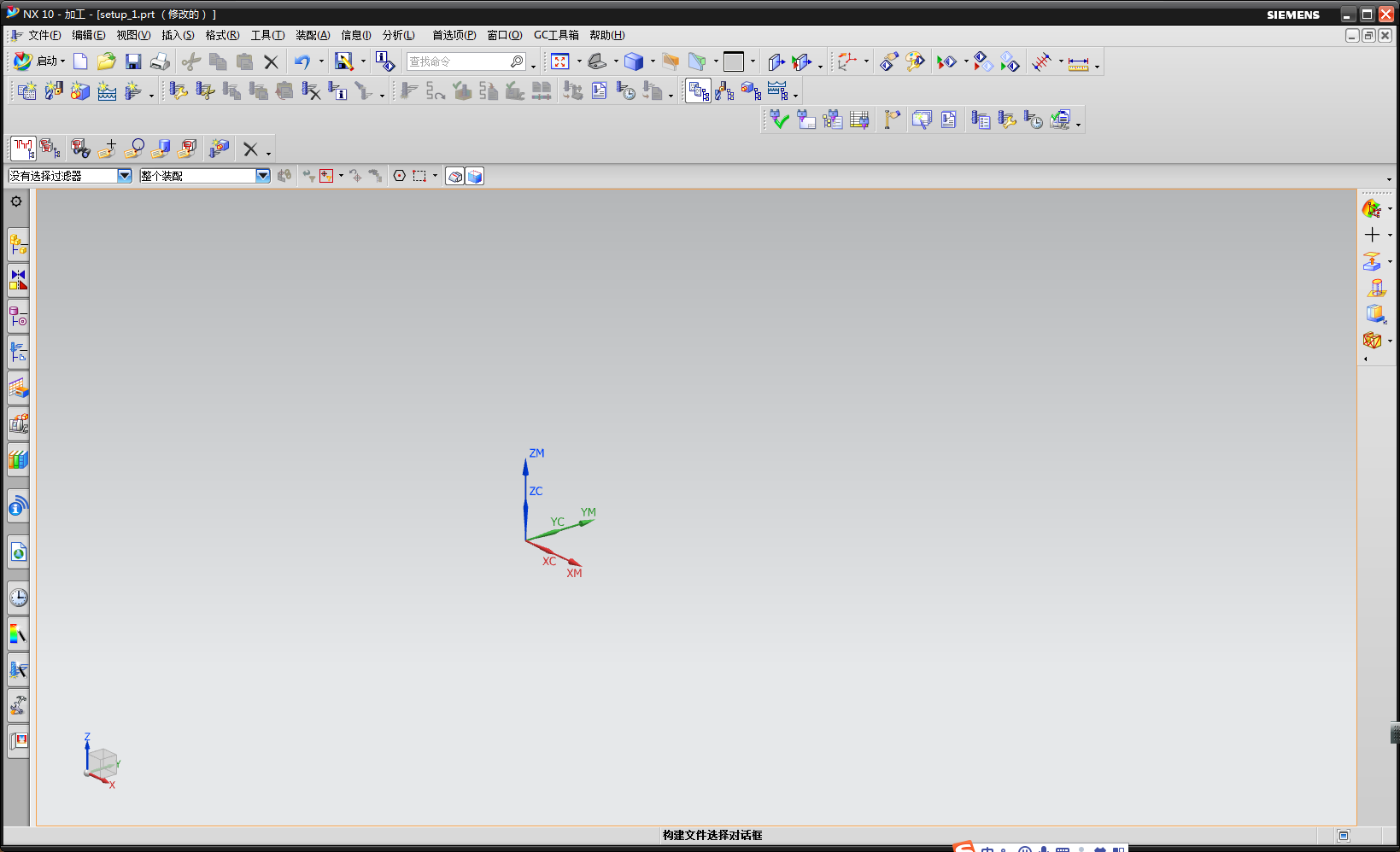Click the Create Tool icon with drill
This screenshot has width=1400, height=852.
53,91
